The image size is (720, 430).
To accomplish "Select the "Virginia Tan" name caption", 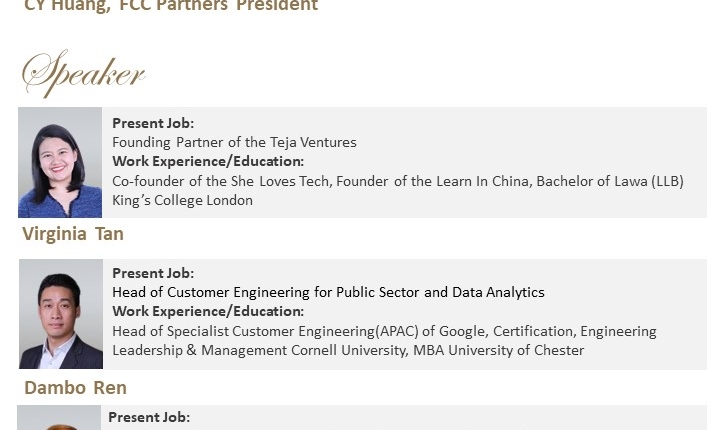I will pos(73,234).
